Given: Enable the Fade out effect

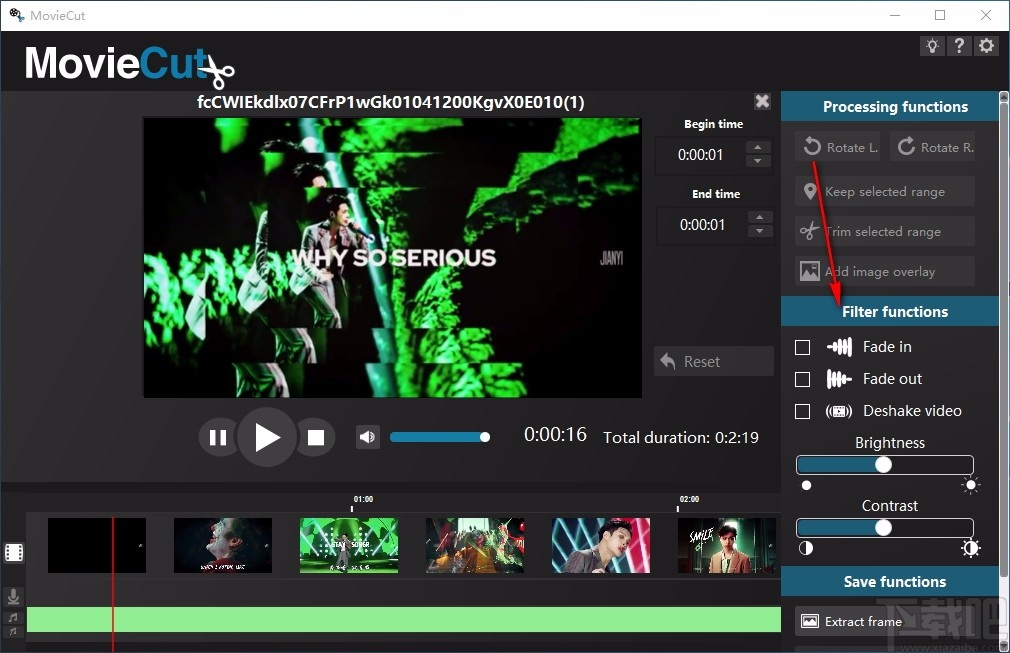Looking at the screenshot, I should point(803,379).
